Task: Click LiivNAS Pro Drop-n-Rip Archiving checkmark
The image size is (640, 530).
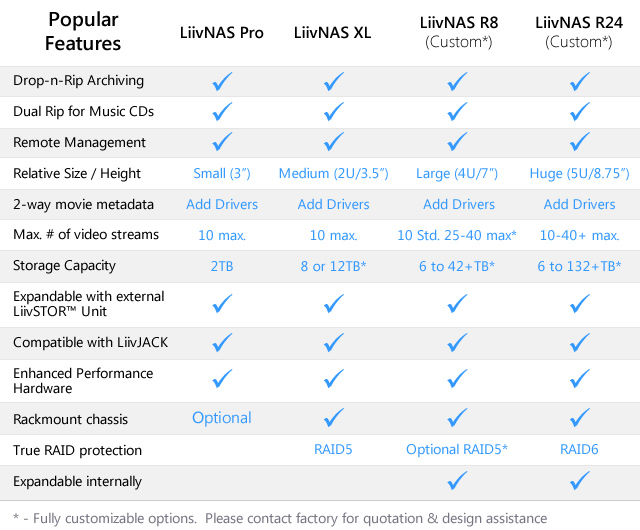Action: [221, 81]
